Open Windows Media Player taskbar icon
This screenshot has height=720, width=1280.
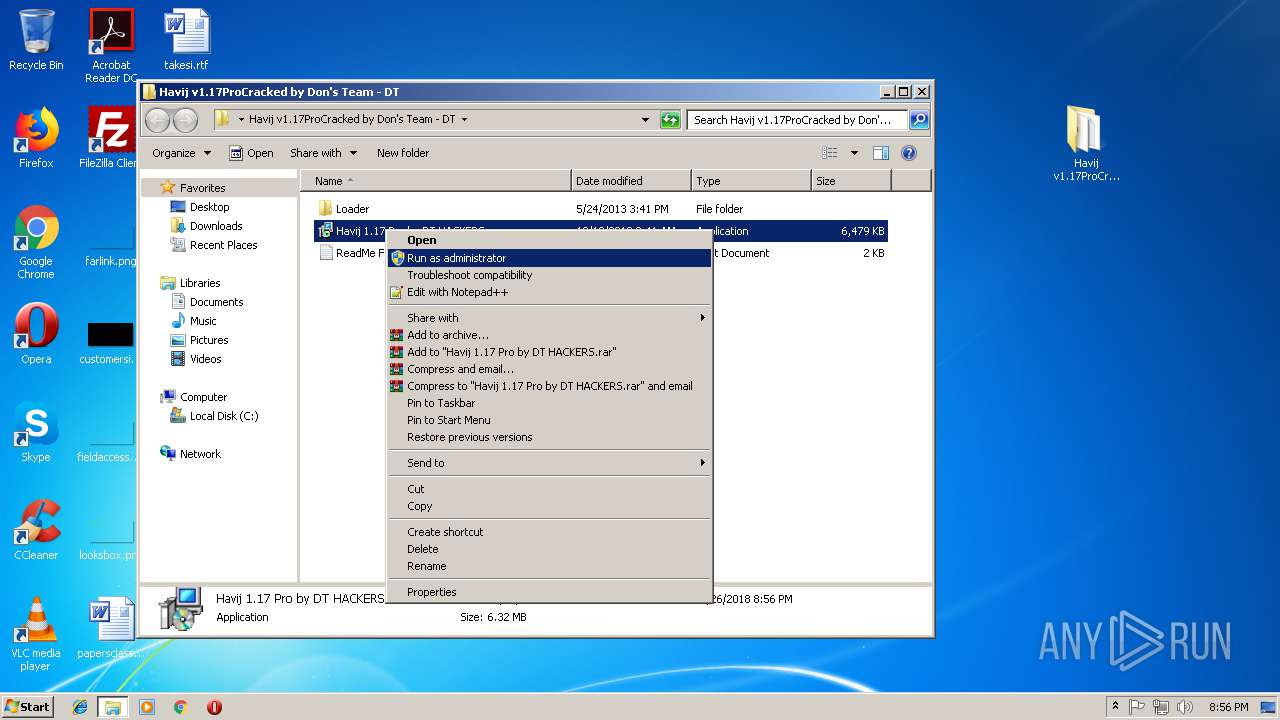pos(147,707)
